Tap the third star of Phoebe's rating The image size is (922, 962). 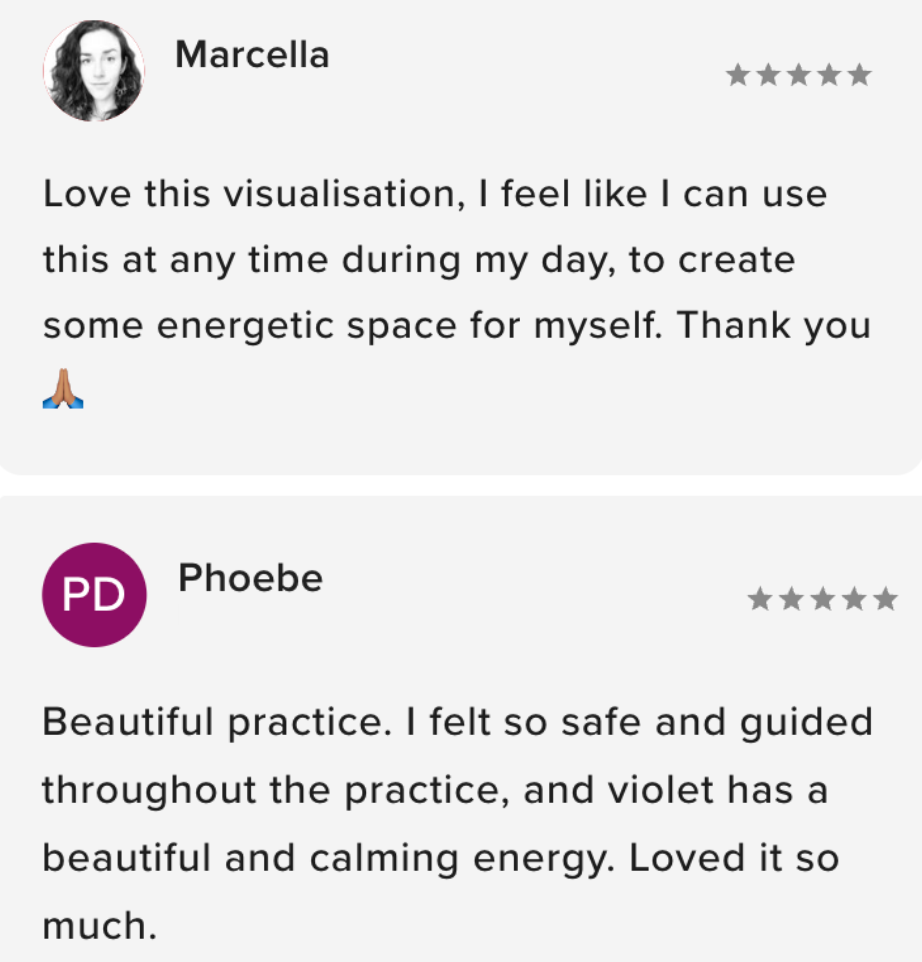(822, 600)
